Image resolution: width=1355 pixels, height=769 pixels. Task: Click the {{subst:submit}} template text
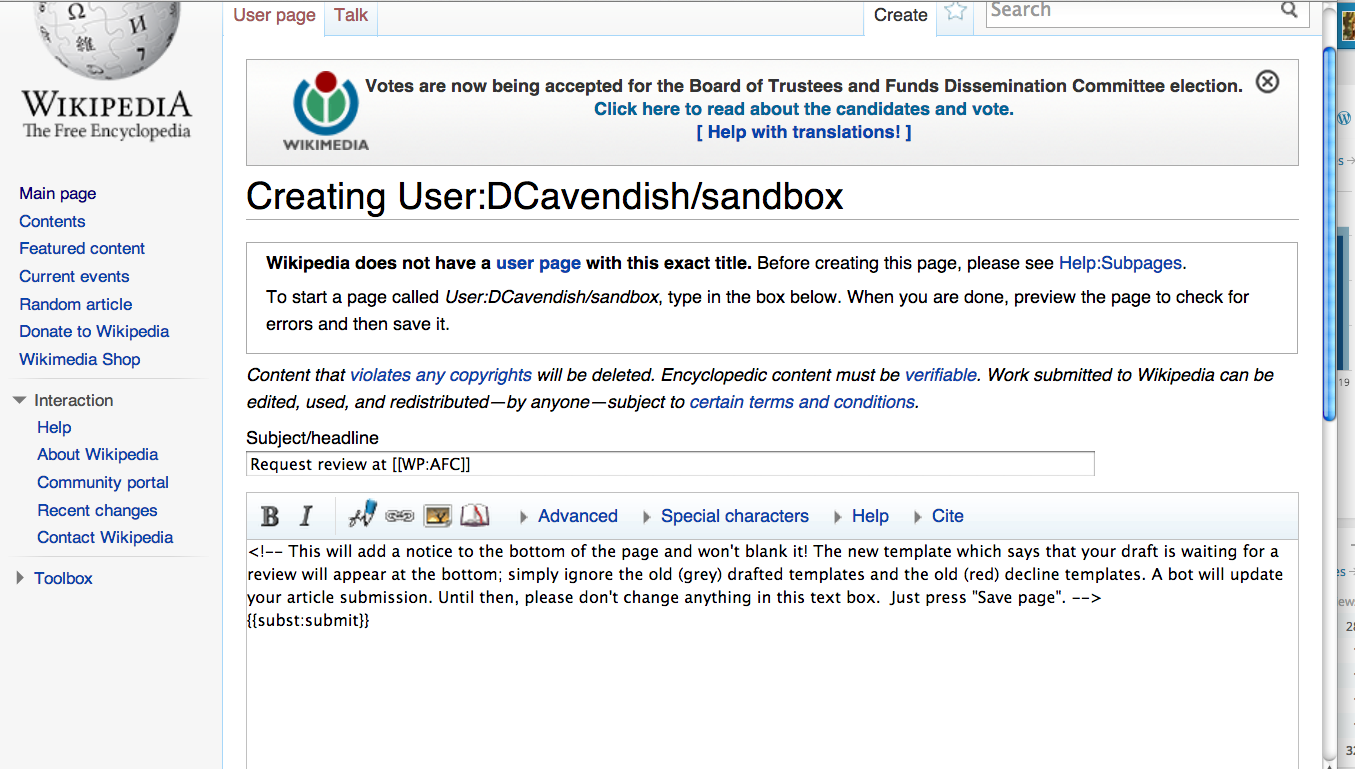click(309, 620)
